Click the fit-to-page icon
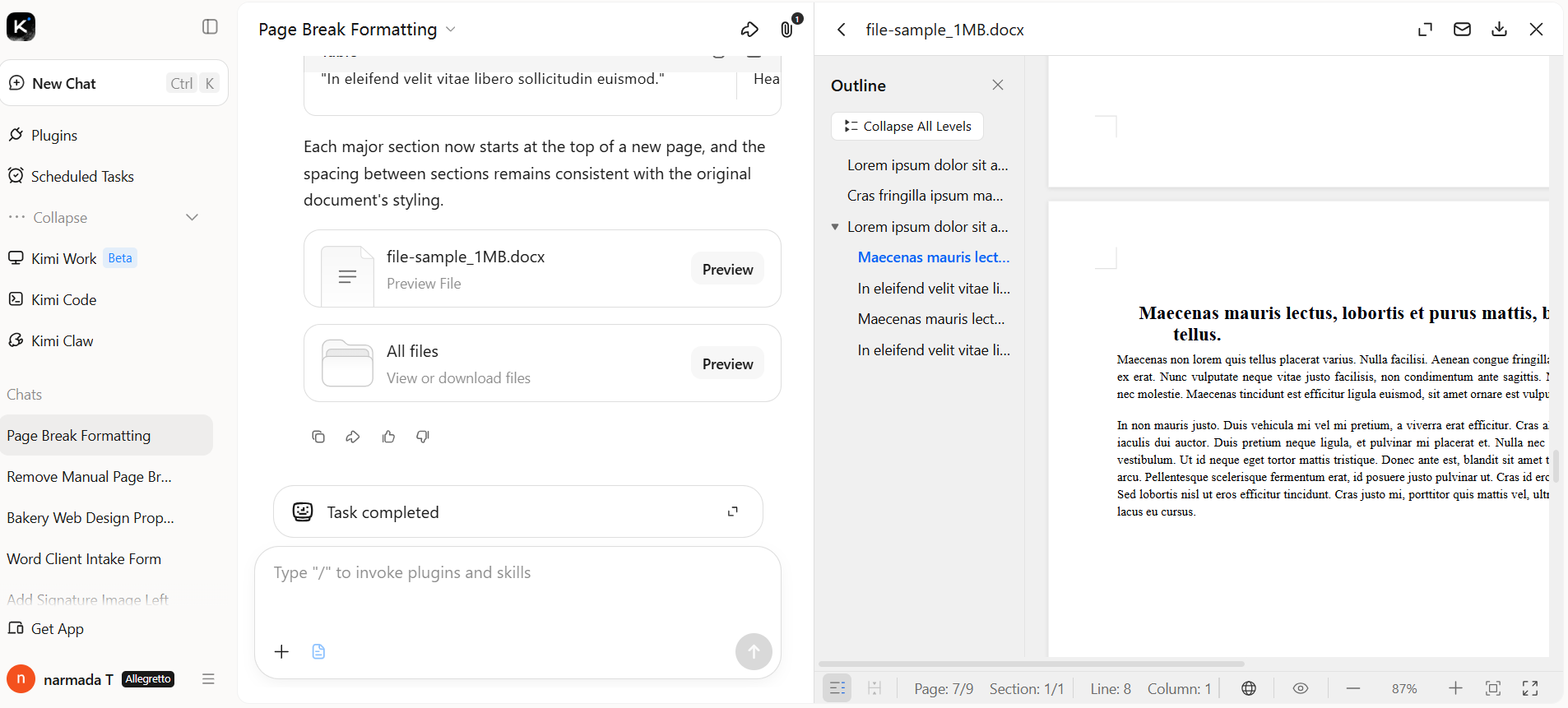Image resolution: width=1568 pixels, height=708 pixels. (x=1493, y=688)
